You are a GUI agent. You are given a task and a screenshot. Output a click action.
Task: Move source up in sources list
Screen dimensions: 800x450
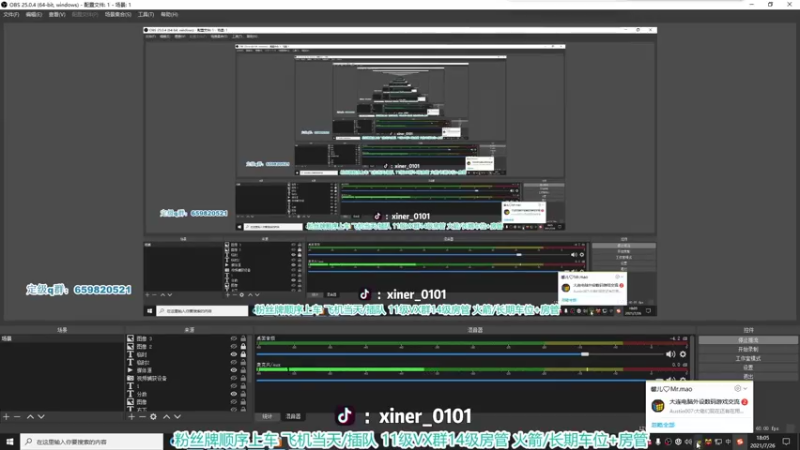(166, 417)
